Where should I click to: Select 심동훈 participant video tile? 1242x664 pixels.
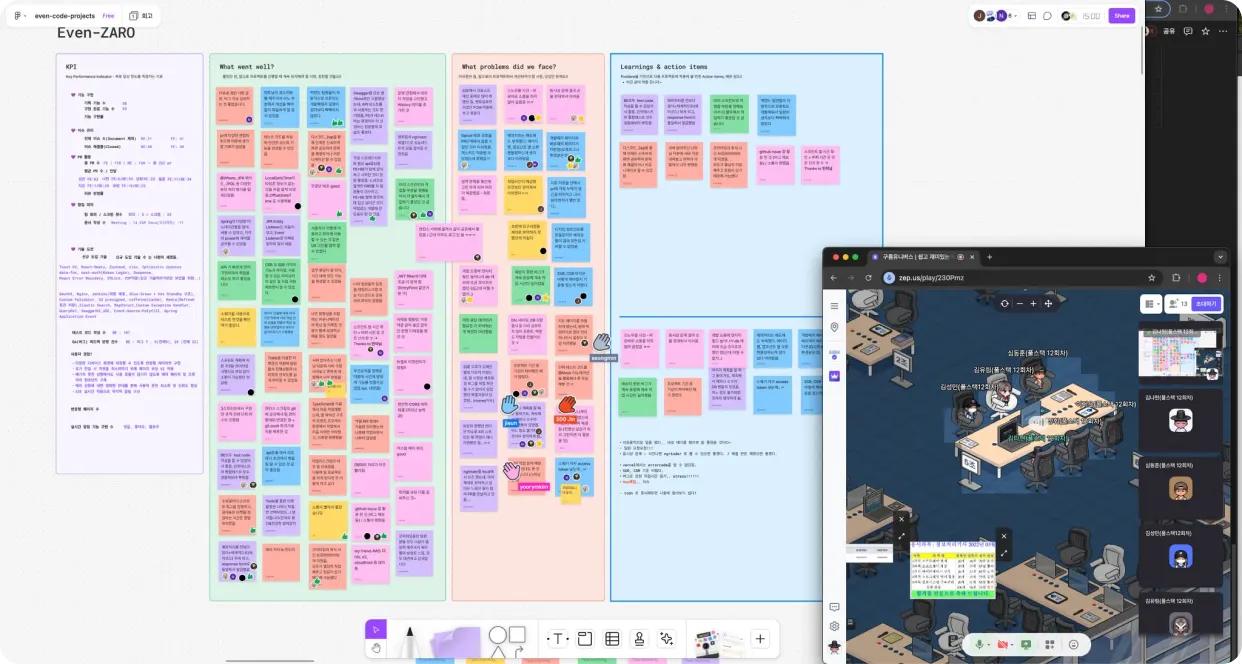[1182, 486]
